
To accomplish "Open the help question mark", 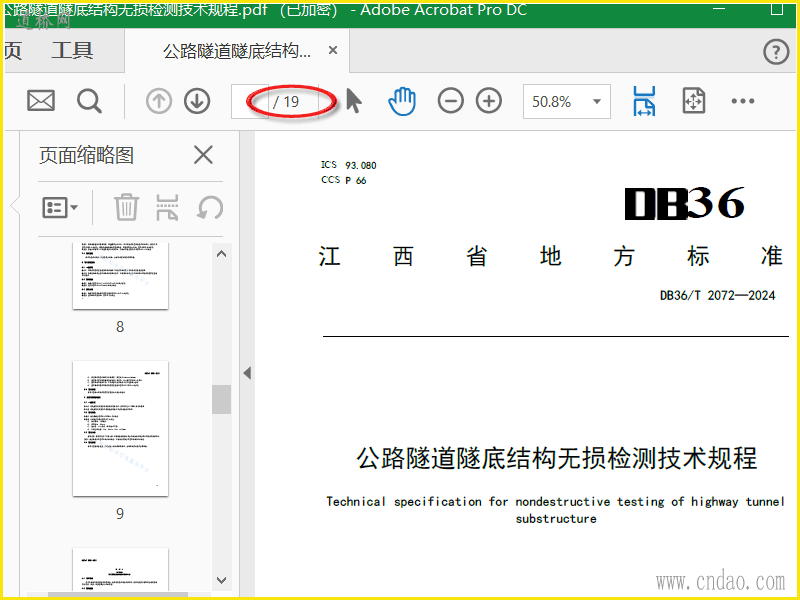I will coord(776,52).
